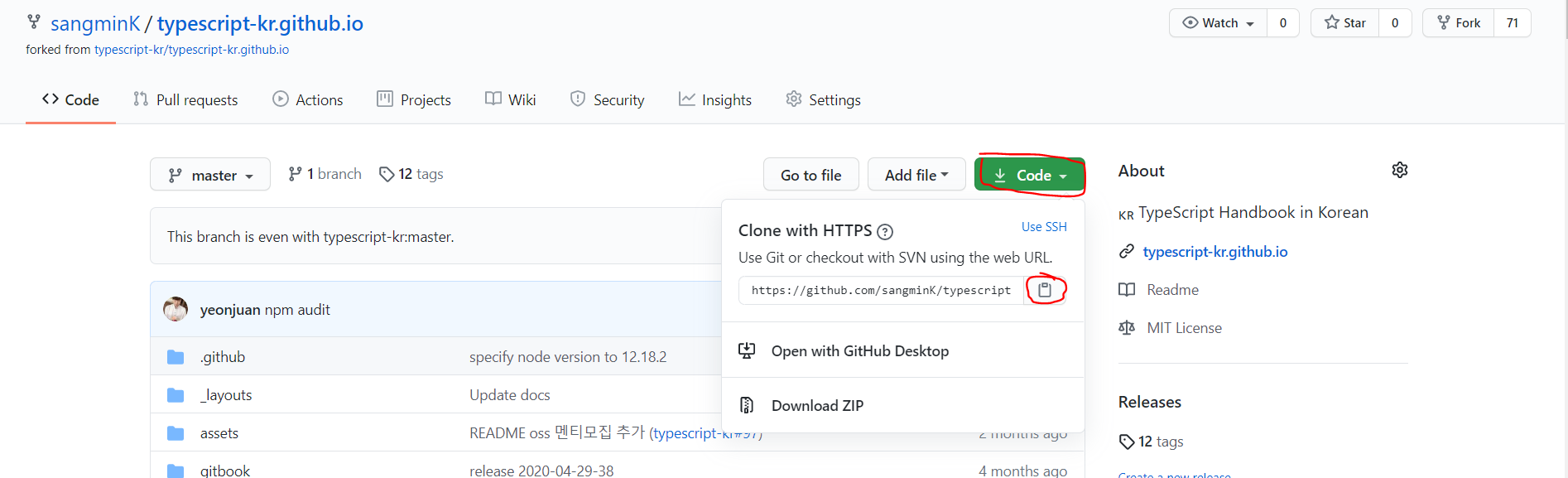Choose Open with GitHub Desktop
This screenshot has height=478, width=1568.
coord(860,350)
